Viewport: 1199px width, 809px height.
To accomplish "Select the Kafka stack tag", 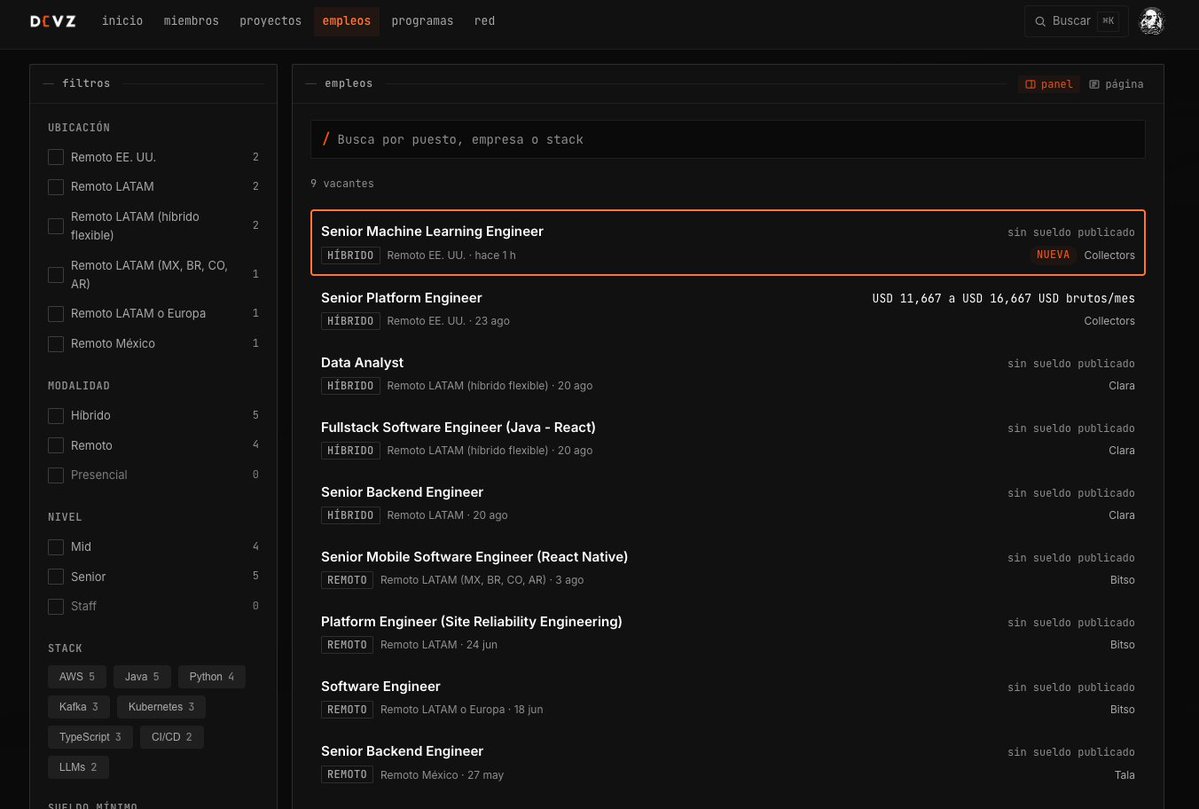I will coord(79,707).
